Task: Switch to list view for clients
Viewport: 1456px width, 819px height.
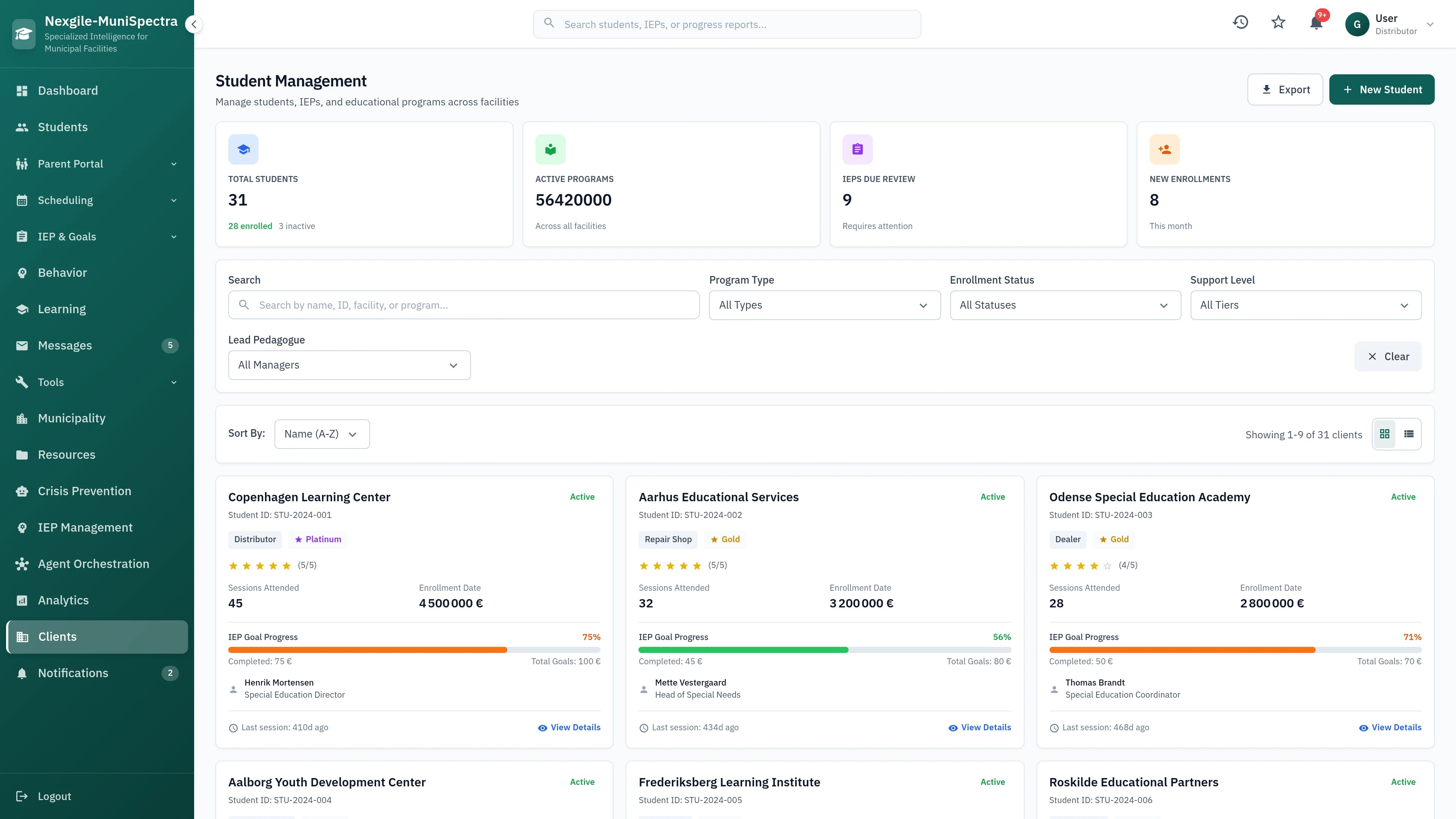Action: (x=1409, y=433)
